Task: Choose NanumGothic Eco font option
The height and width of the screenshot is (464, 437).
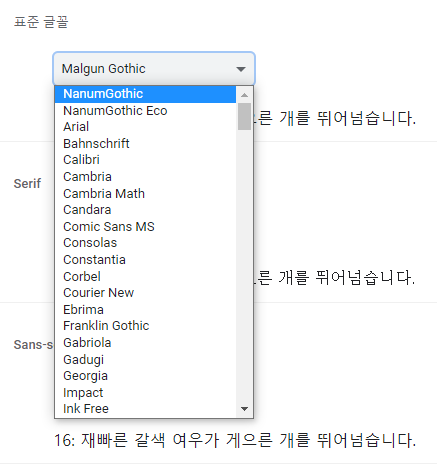Action: pos(145,111)
